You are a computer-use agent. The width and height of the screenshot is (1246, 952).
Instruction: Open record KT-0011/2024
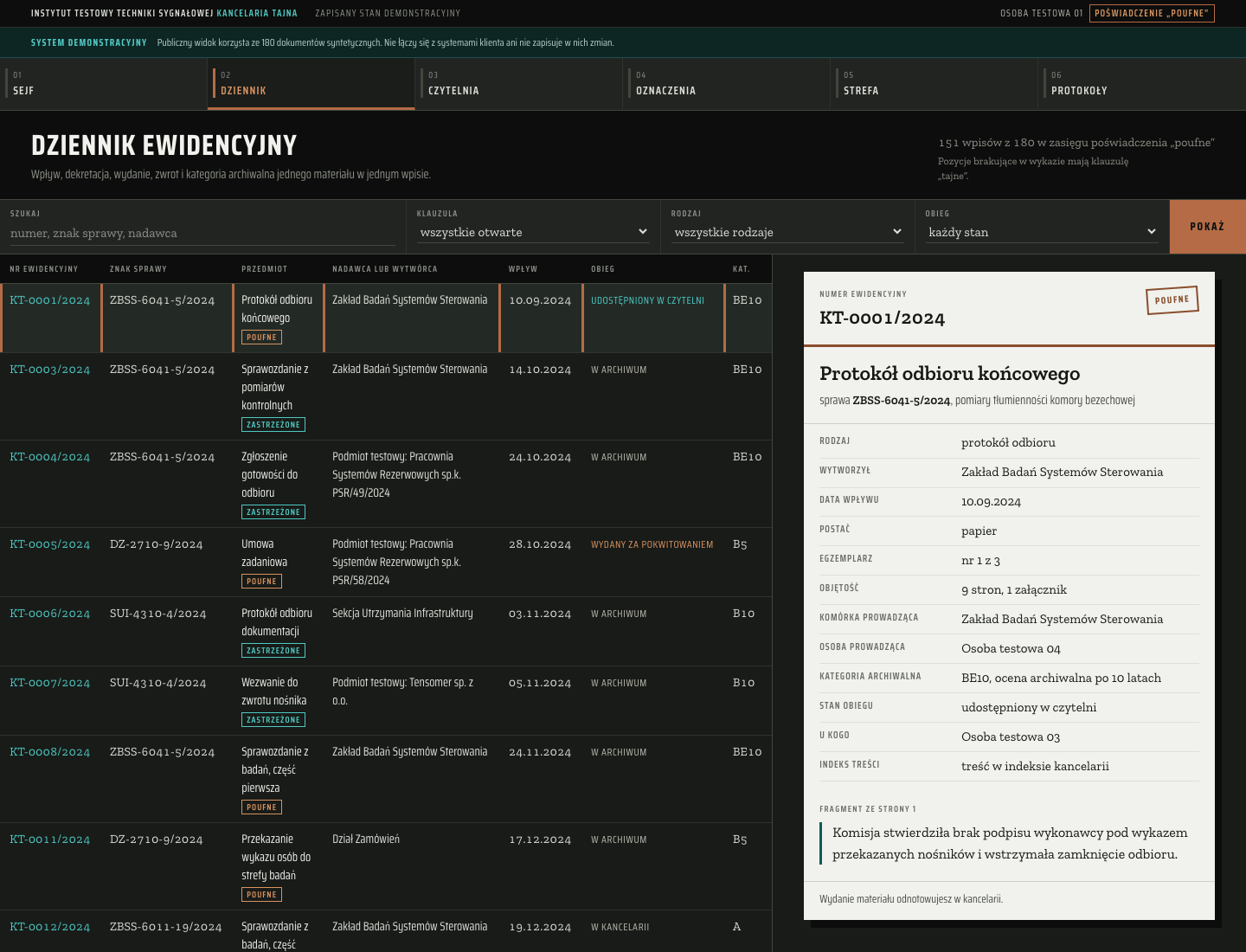(49, 839)
